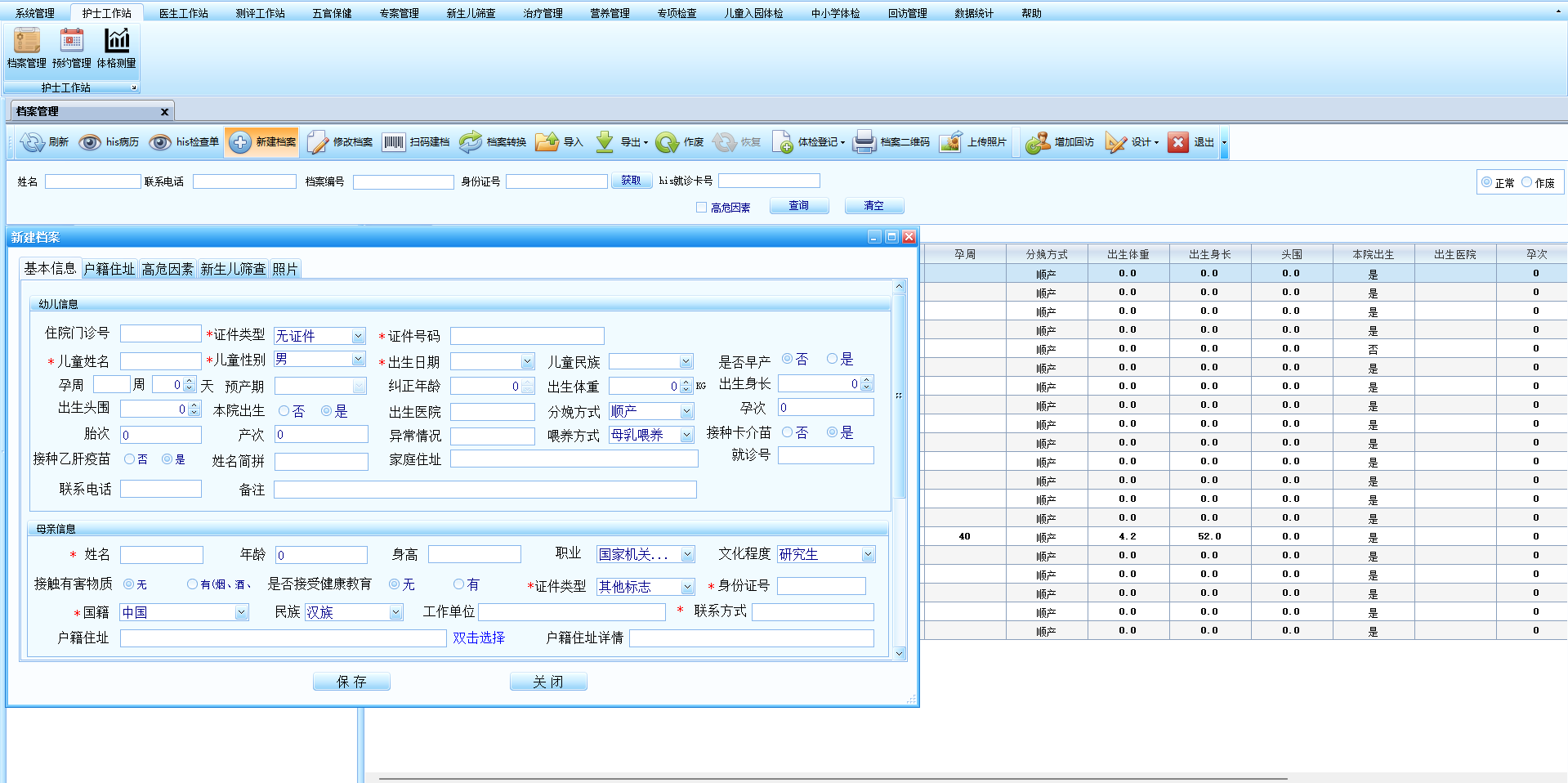Click 档案二维码 printer icon

(x=864, y=142)
